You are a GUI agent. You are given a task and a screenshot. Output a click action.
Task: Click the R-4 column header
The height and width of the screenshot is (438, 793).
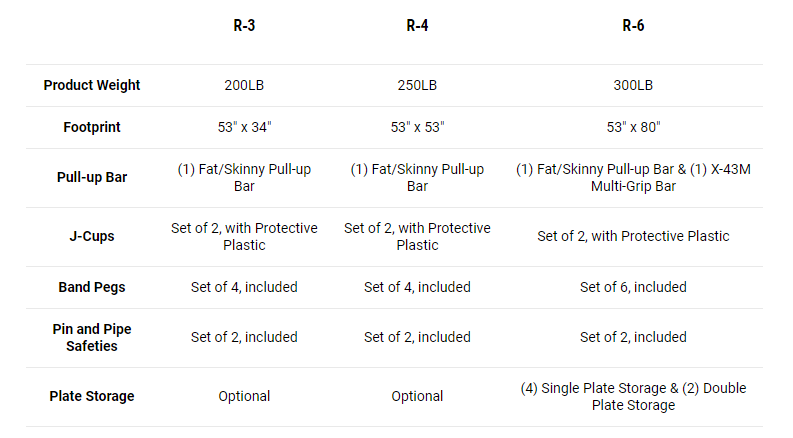pos(417,26)
